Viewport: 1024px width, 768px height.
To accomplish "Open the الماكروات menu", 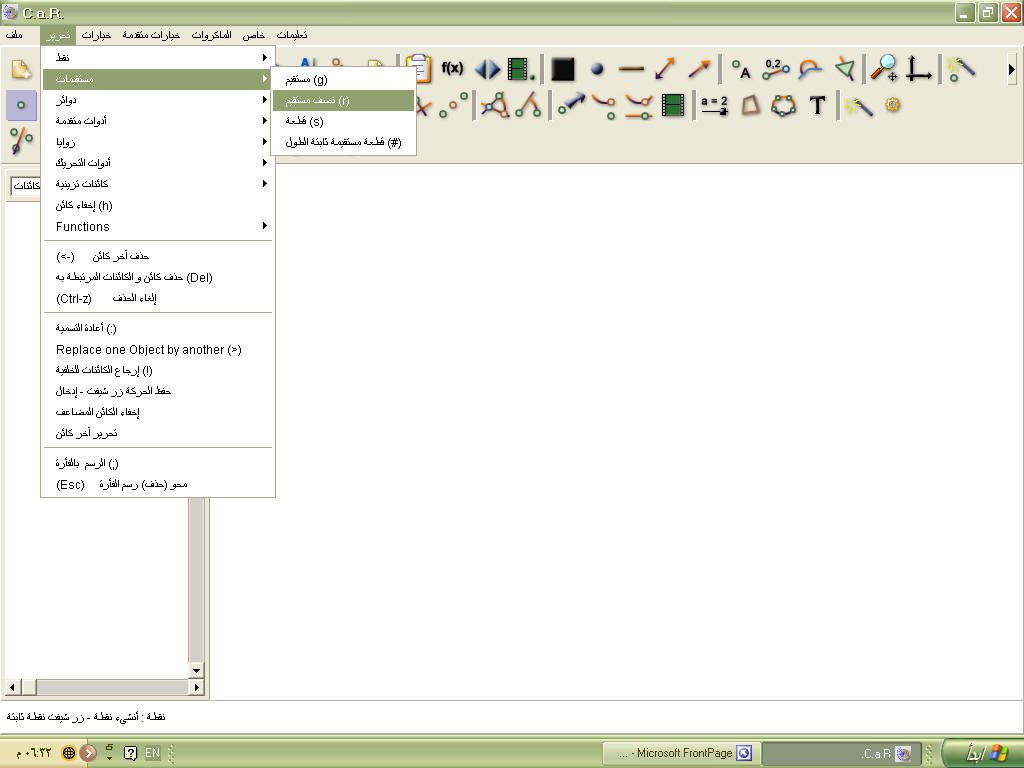I will 211,35.
